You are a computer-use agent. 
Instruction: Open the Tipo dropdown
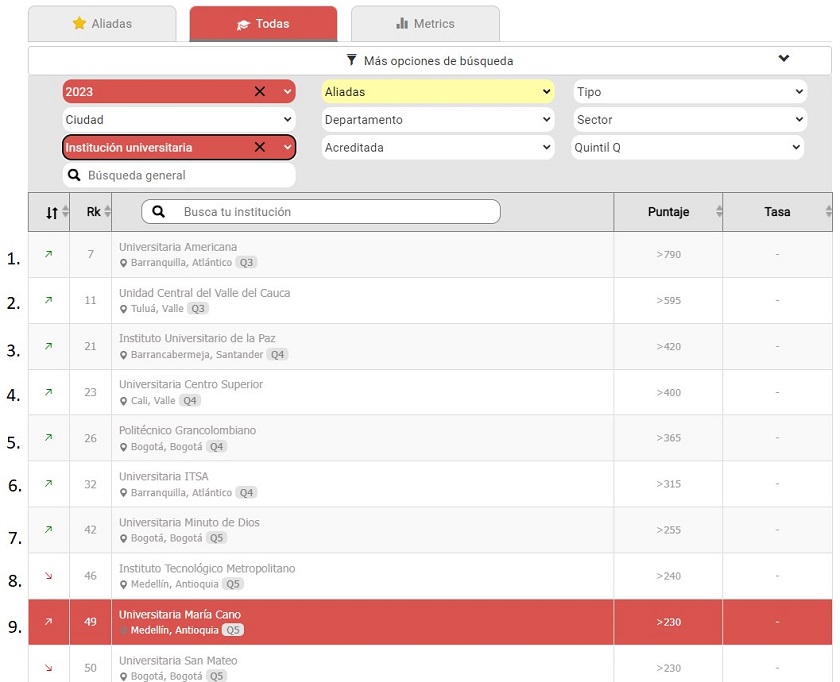point(690,92)
